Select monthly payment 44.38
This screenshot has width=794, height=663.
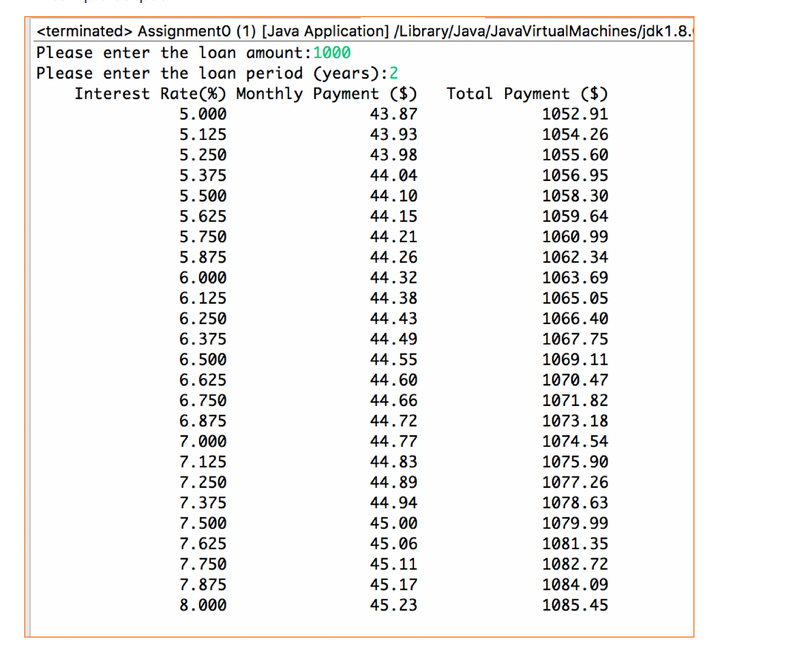coord(393,298)
